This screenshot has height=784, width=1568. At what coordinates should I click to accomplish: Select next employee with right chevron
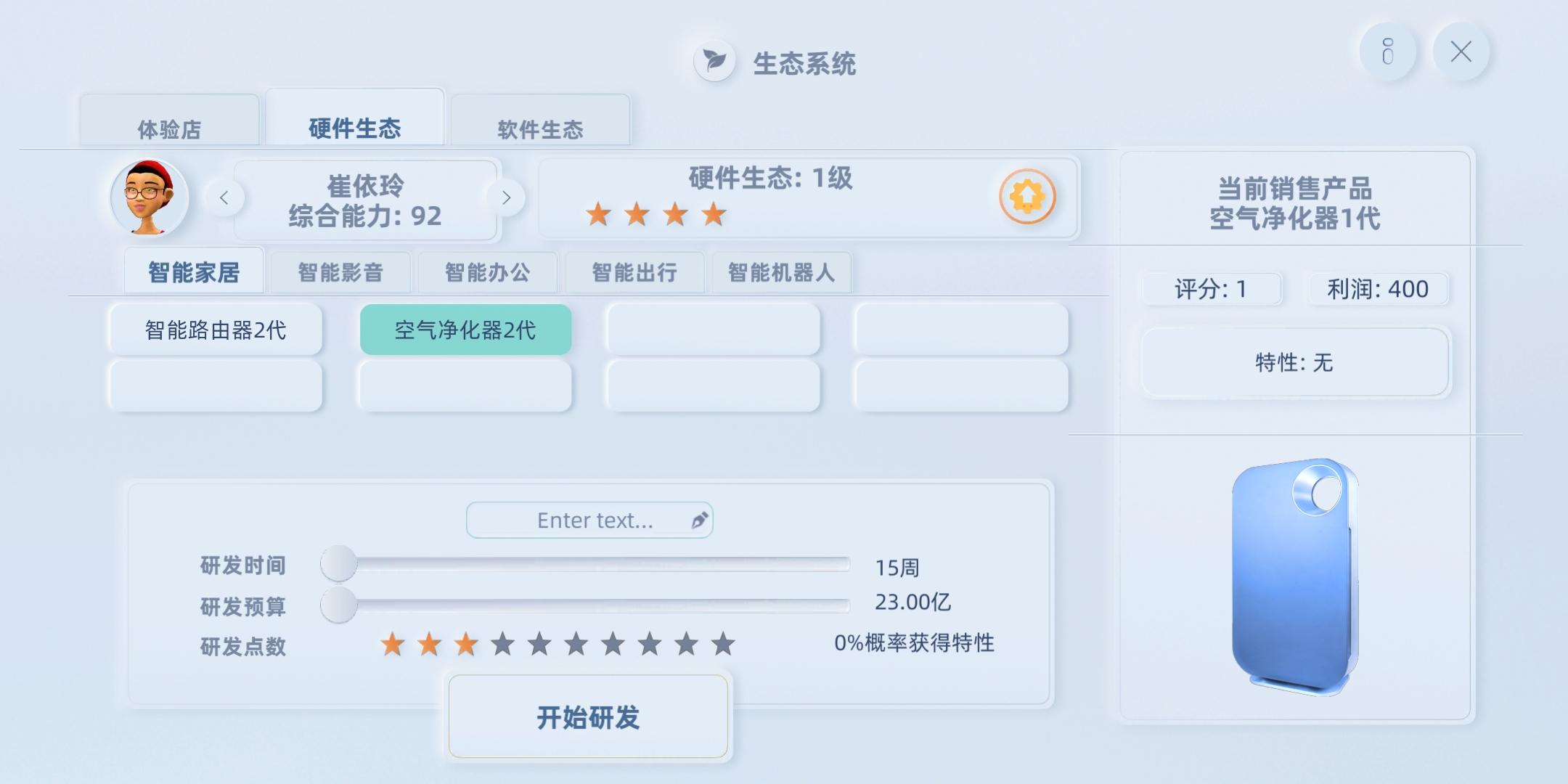[506, 197]
